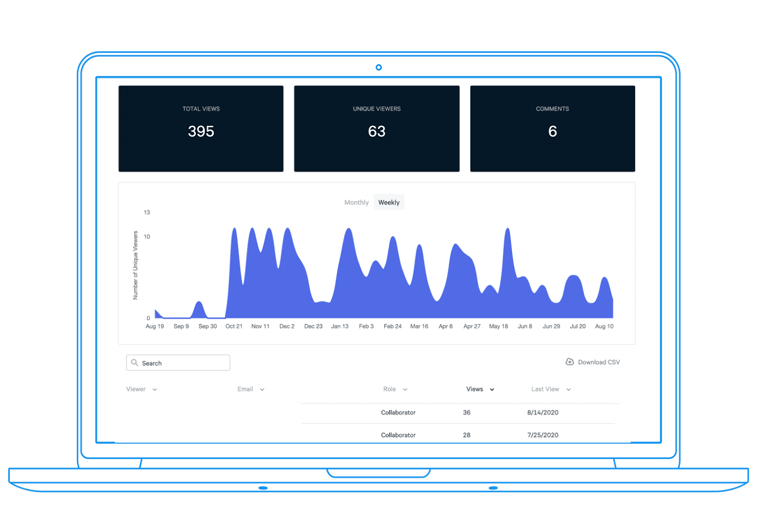This screenshot has width=775, height=519.
Task: Click the 8/14/2020 last view date
Action: coord(543,413)
